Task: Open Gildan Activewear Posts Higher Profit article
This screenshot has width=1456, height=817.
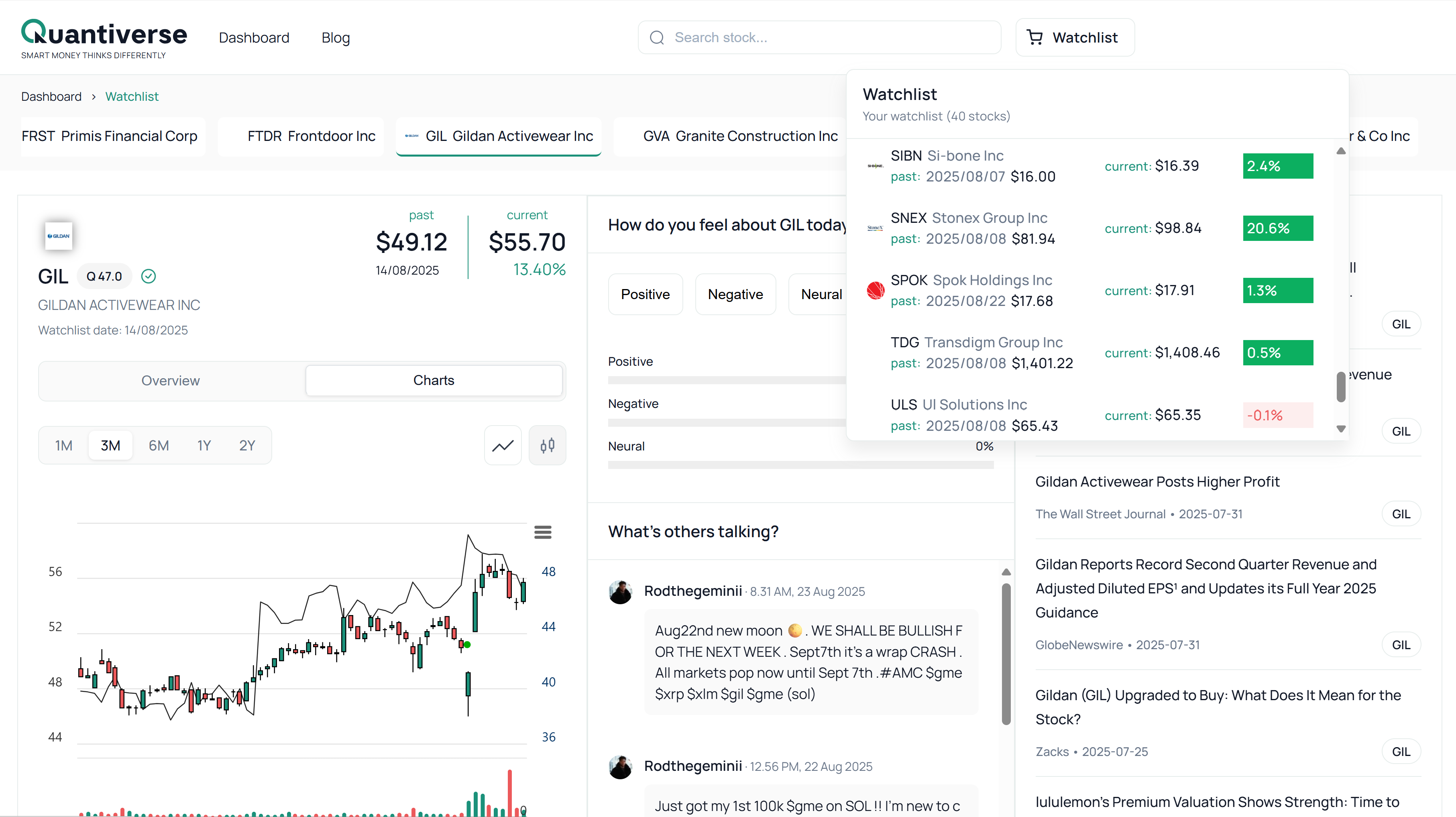Action: 1157,482
